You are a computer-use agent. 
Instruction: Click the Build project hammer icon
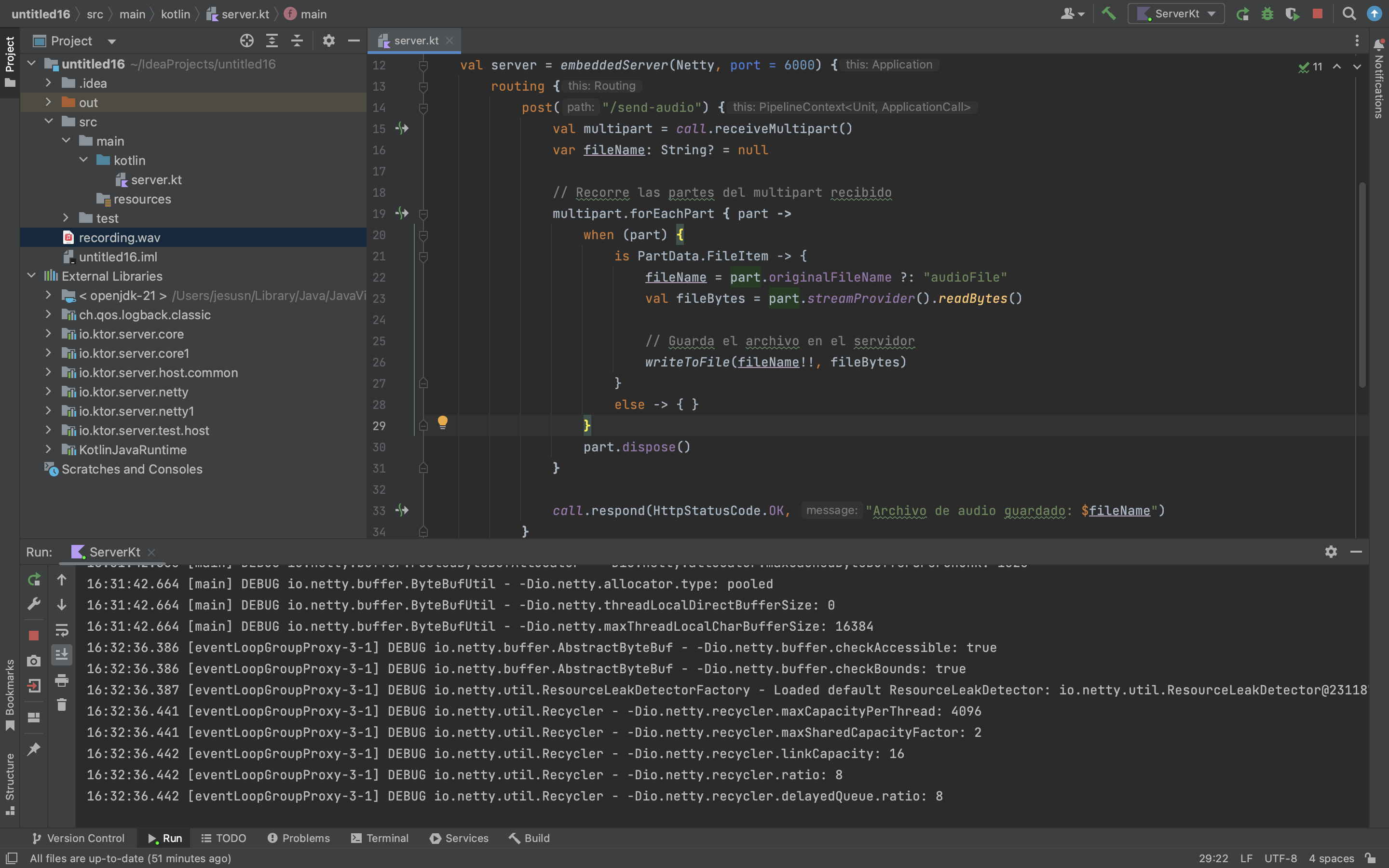(1109, 14)
